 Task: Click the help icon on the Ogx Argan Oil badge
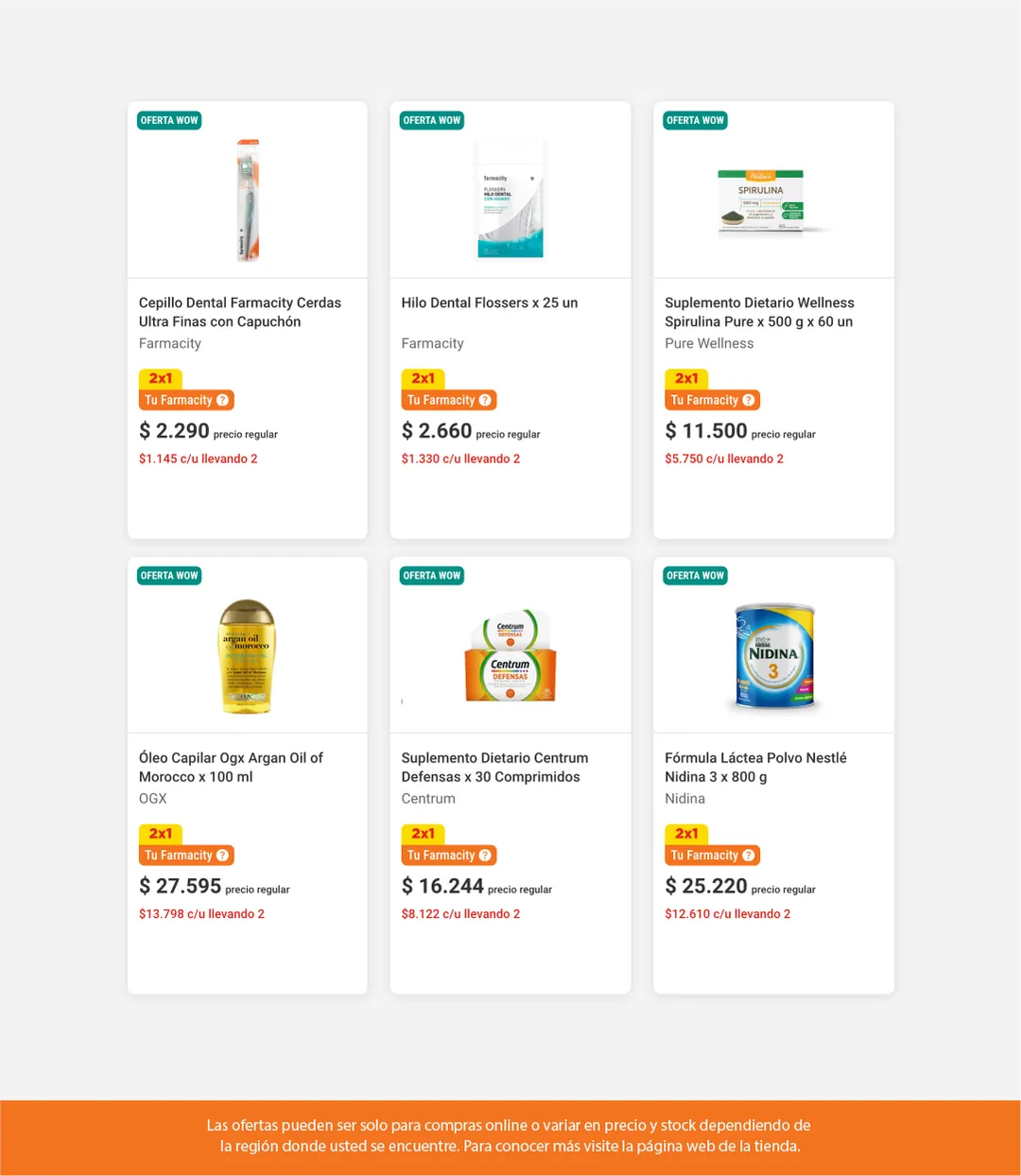click(x=223, y=856)
